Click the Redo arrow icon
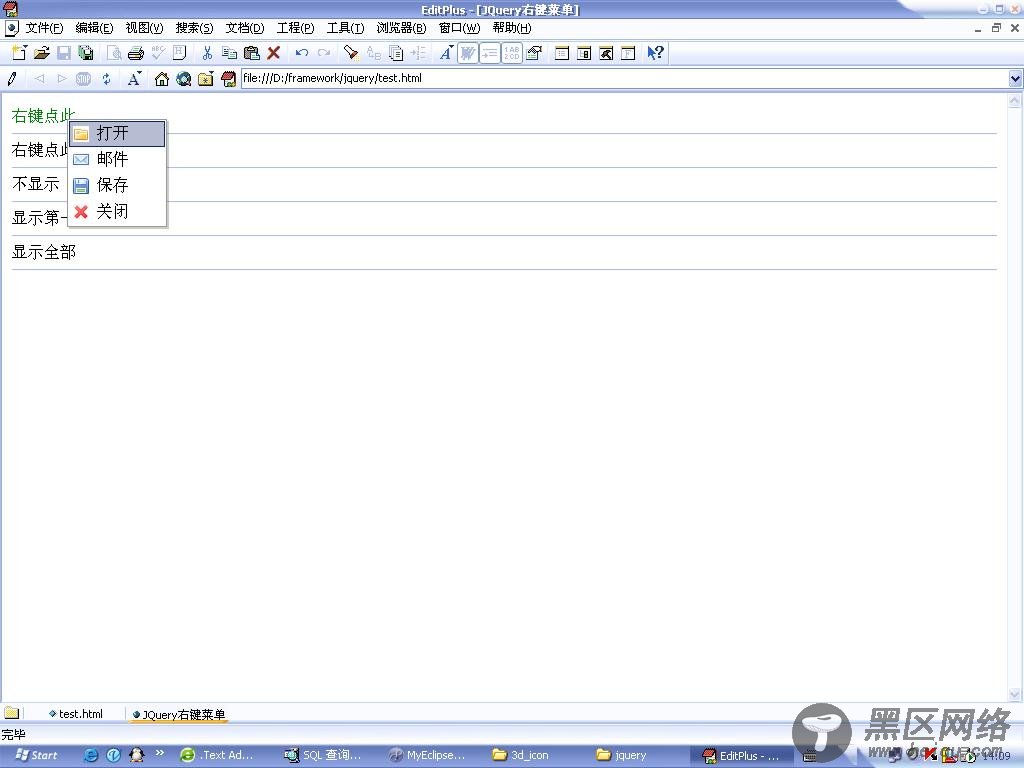Viewport: 1024px width, 768px height. coord(324,53)
